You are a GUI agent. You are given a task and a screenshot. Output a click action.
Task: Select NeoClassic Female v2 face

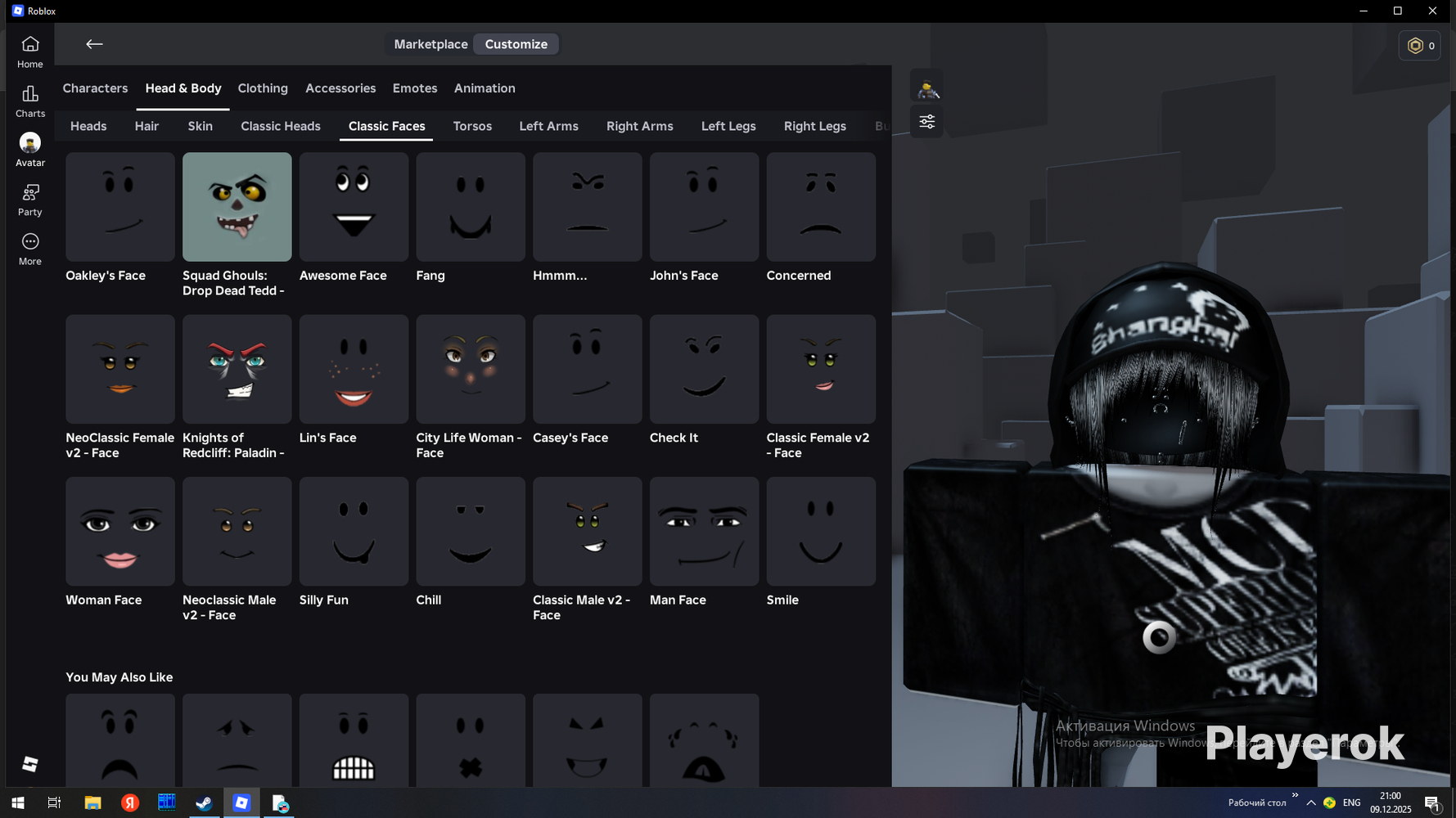click(x=120, y=369)
